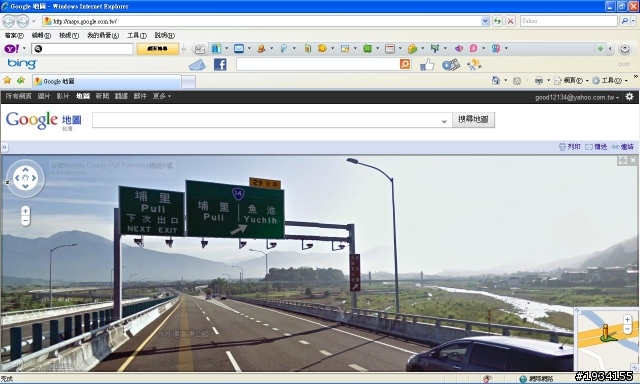Click the 連結 link above the map
The image size is (640, 384).
622,147
